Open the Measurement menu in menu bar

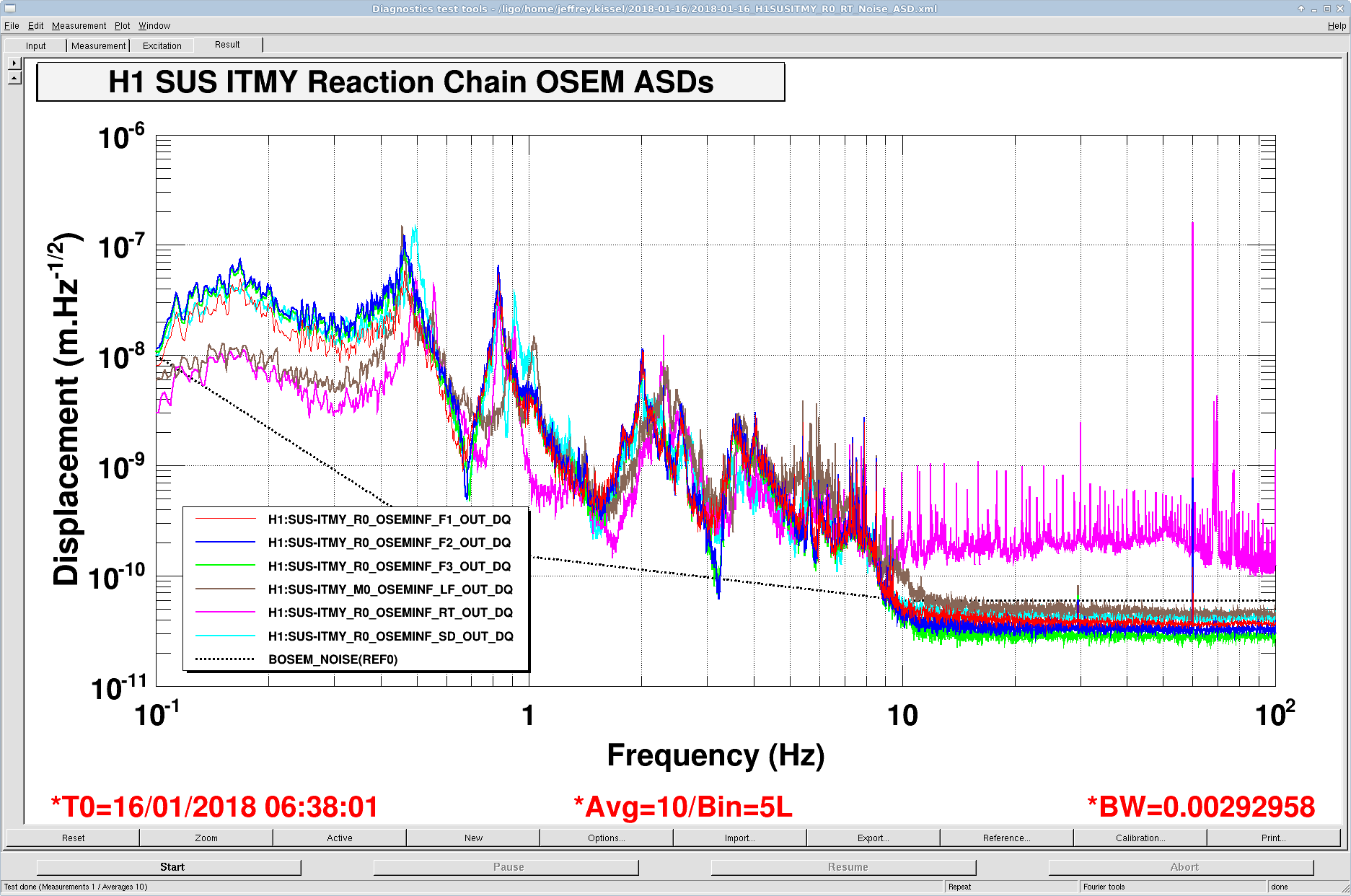[79, 26]
